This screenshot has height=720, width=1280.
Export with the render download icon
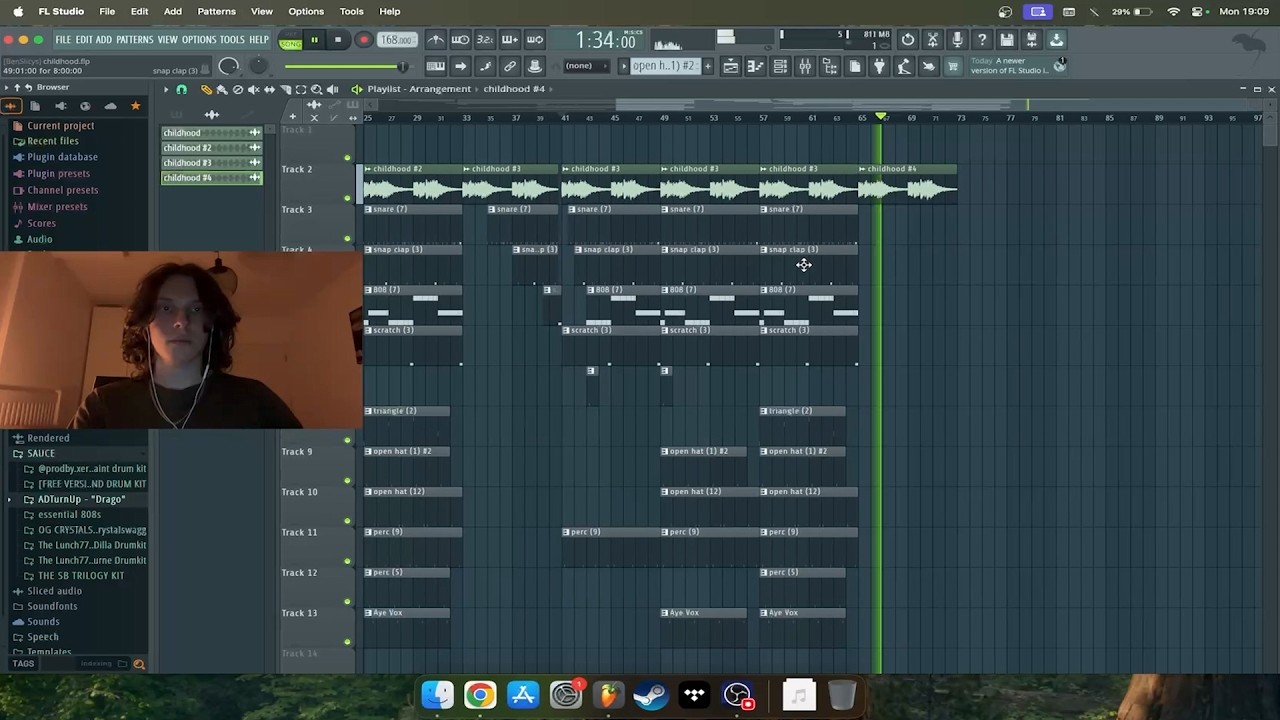(x=1056, y=40)
